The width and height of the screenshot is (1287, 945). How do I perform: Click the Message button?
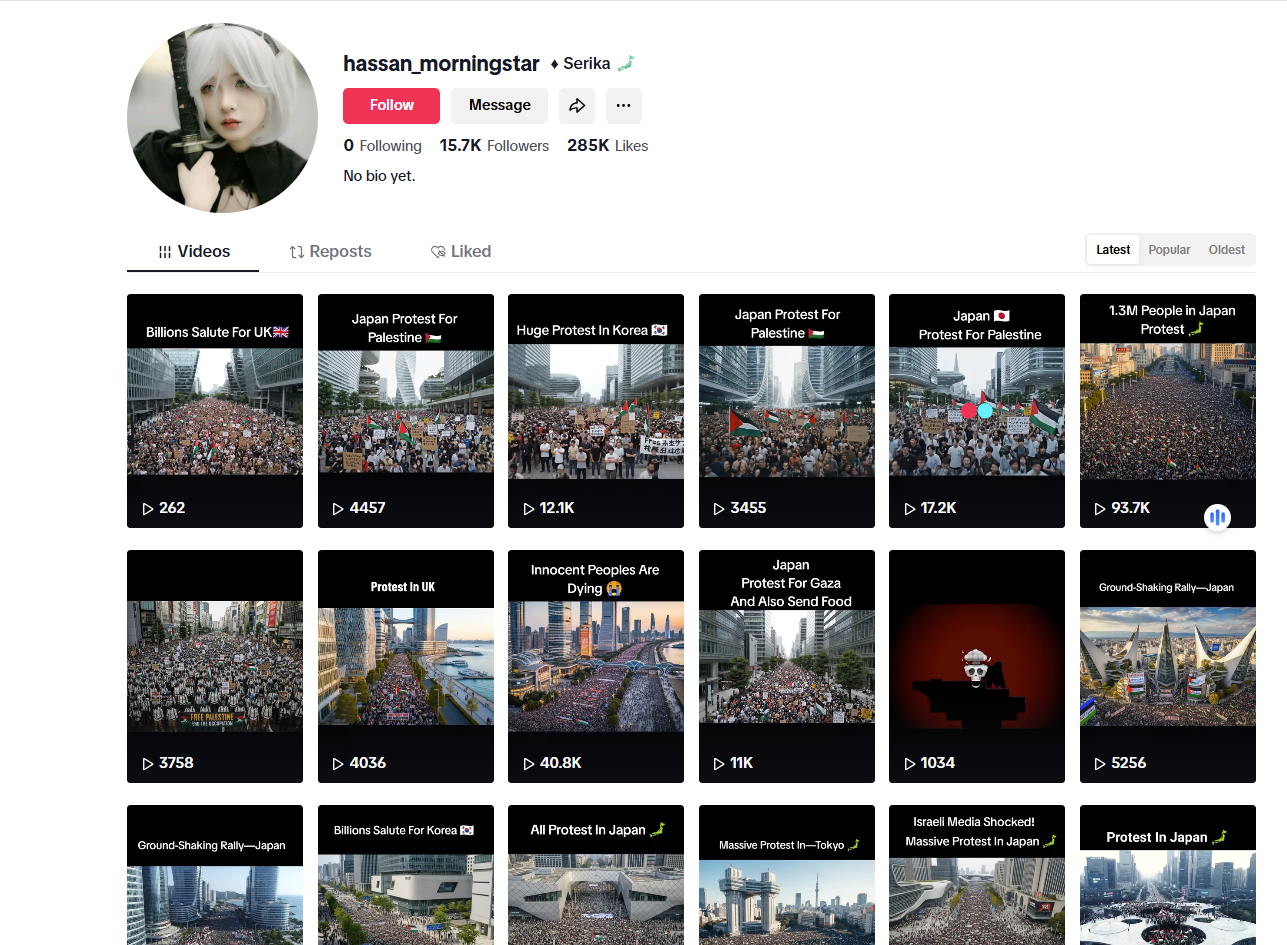tap(499, 106)
